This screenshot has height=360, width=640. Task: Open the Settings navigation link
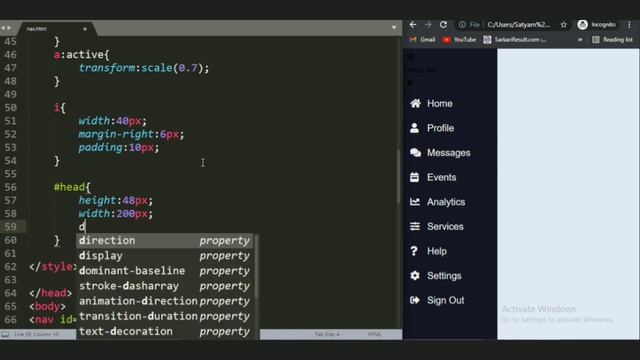tap(444, 276)
